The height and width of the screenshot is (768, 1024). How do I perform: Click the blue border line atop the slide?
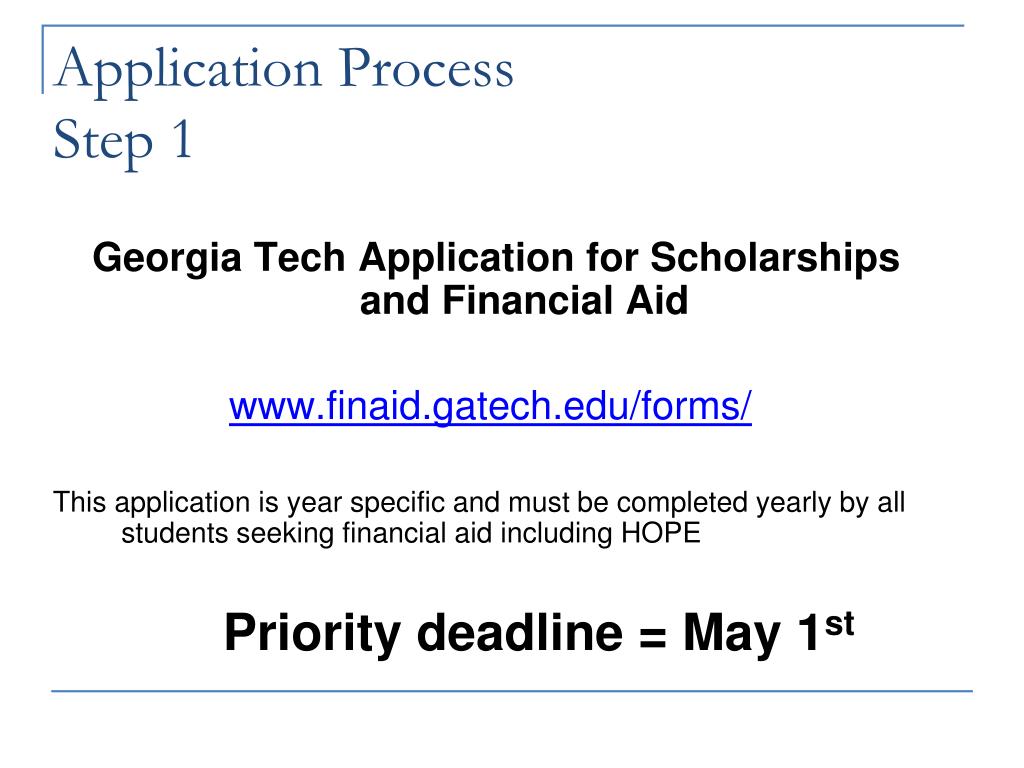coord(504,26)
